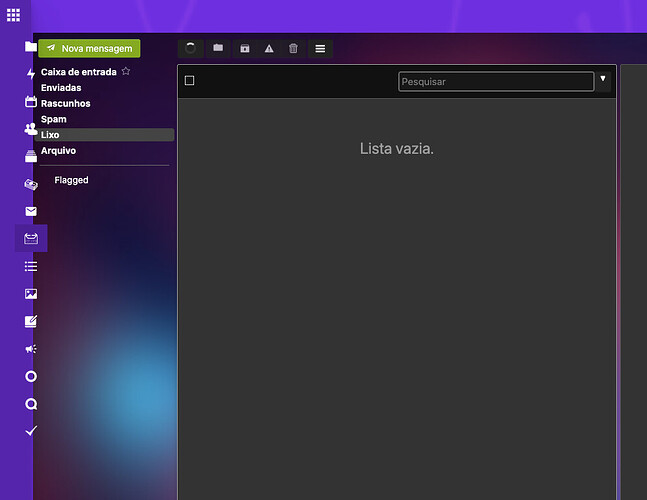Image resolution: width=647 pixels, height=500 pixels.
Task: Open the checkmark icon in sidebar
Action: 31,431
